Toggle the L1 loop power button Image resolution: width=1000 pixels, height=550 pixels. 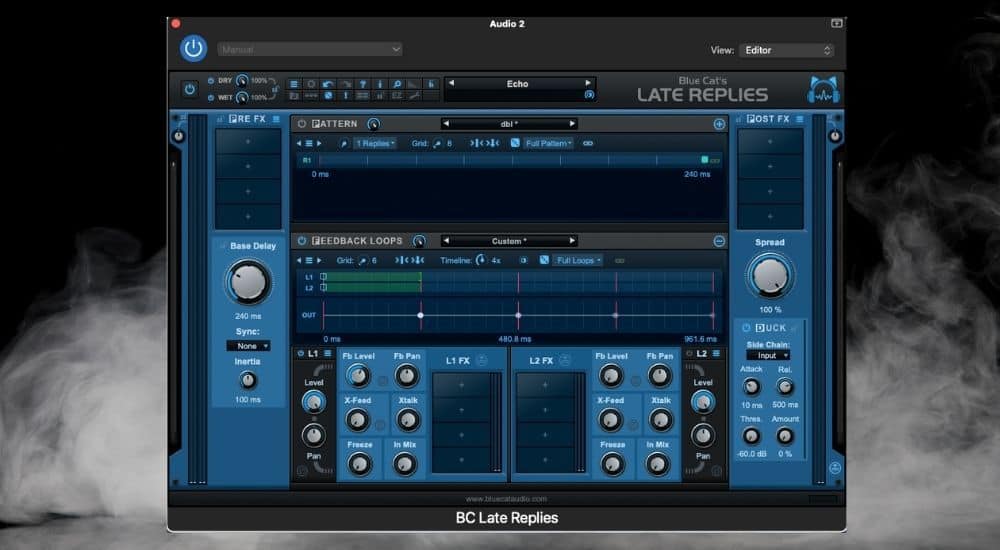point(301,353)
